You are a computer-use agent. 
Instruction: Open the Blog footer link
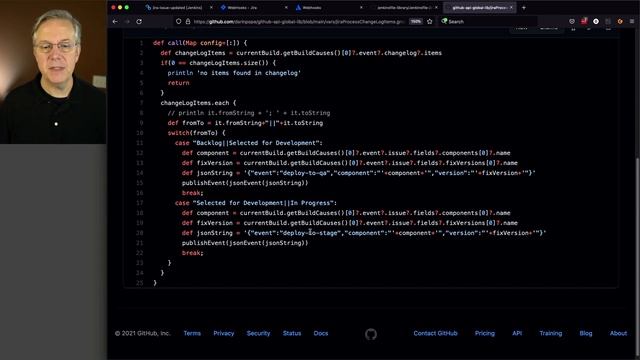[586, 333]
